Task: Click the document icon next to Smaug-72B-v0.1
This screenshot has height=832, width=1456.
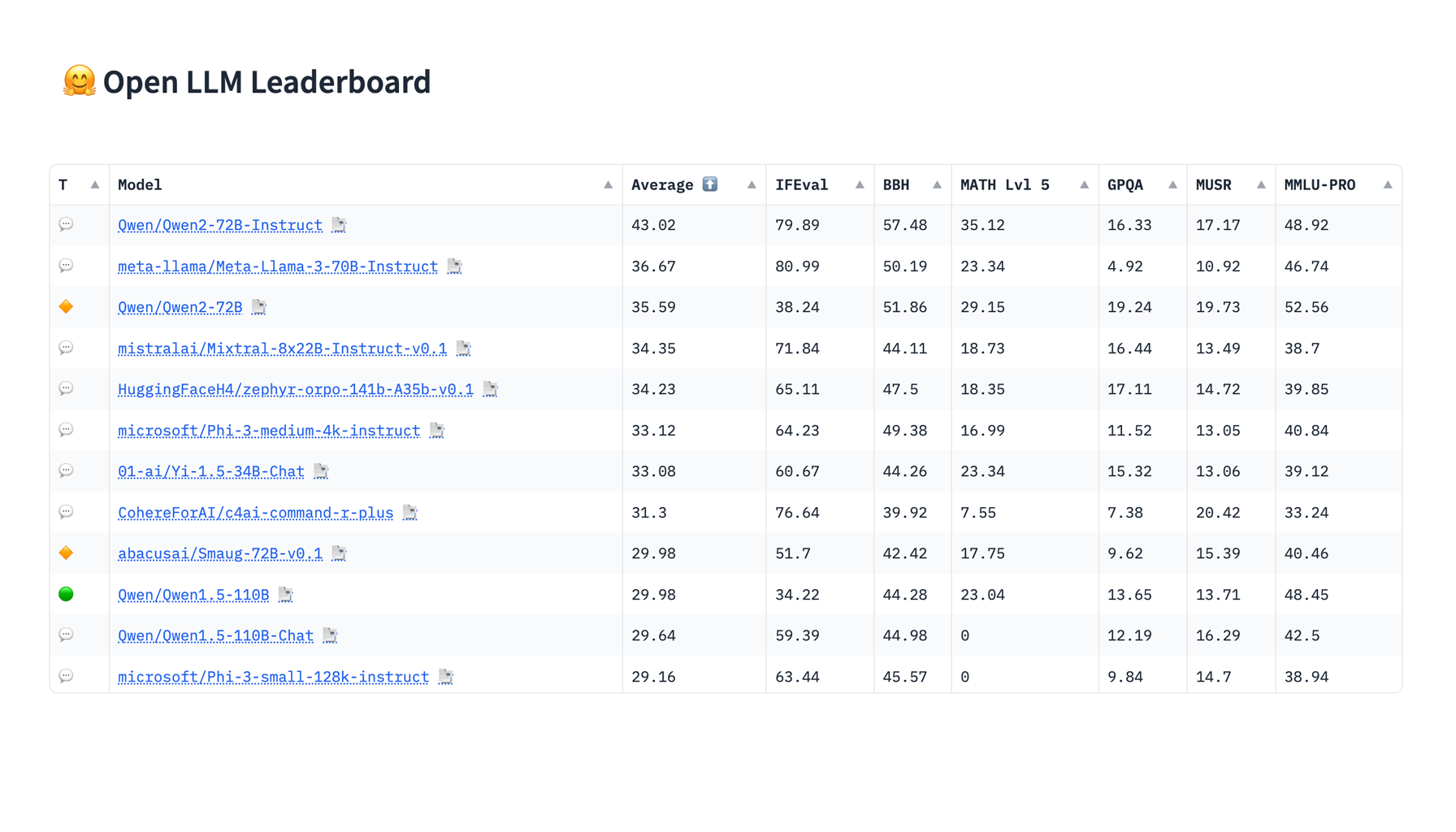Action: pos(339,553)
